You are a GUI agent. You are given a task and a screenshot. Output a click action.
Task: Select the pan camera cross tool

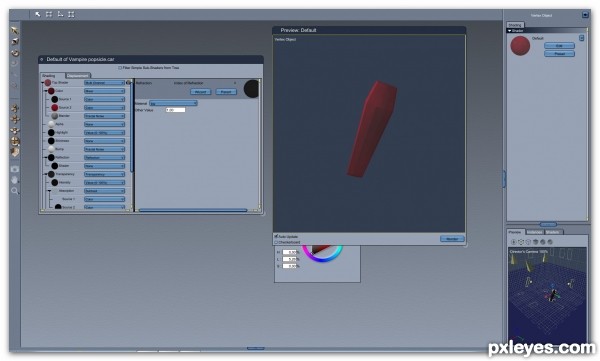click(x=15, y=119)
